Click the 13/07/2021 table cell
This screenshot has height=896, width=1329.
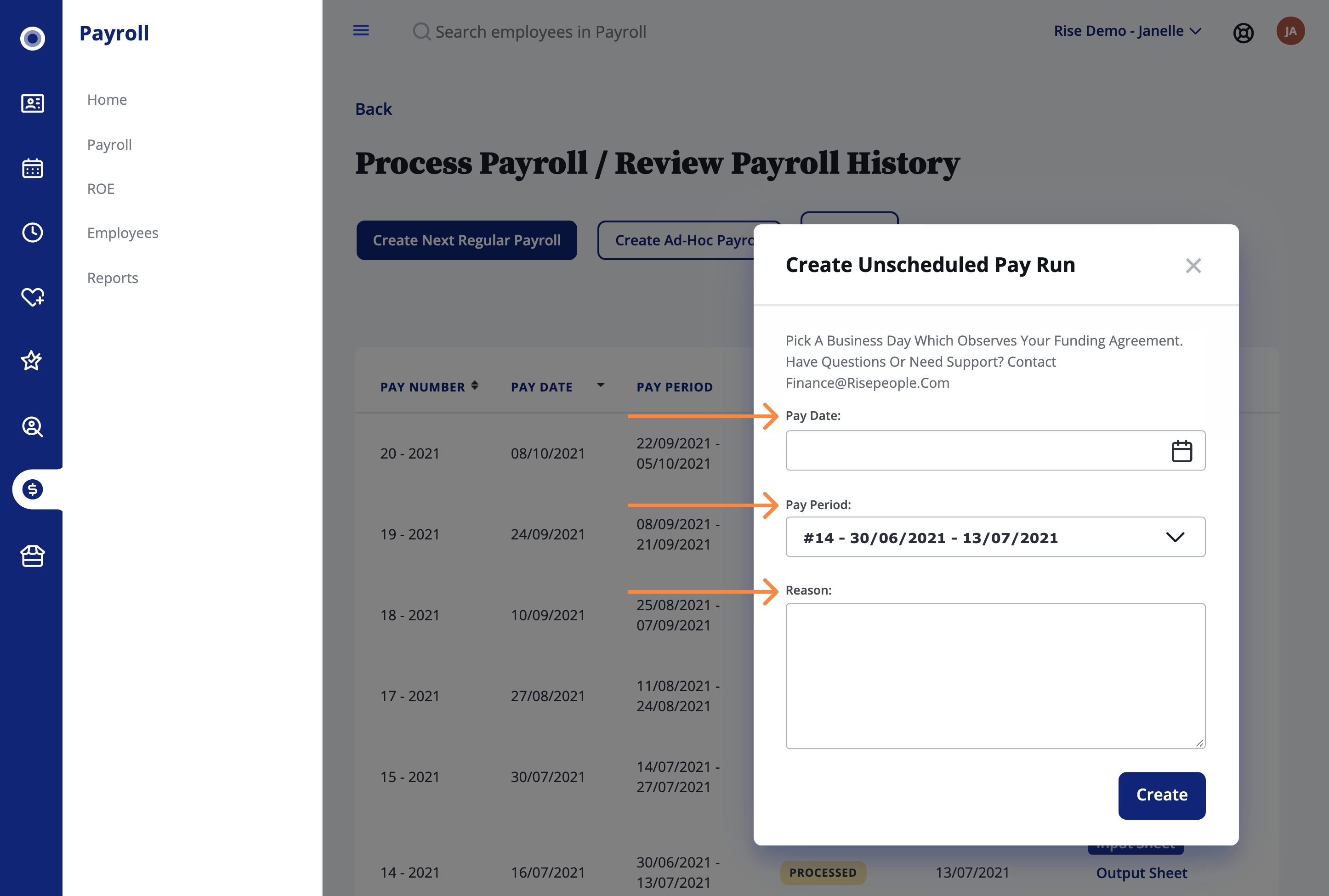coord(972,873)
